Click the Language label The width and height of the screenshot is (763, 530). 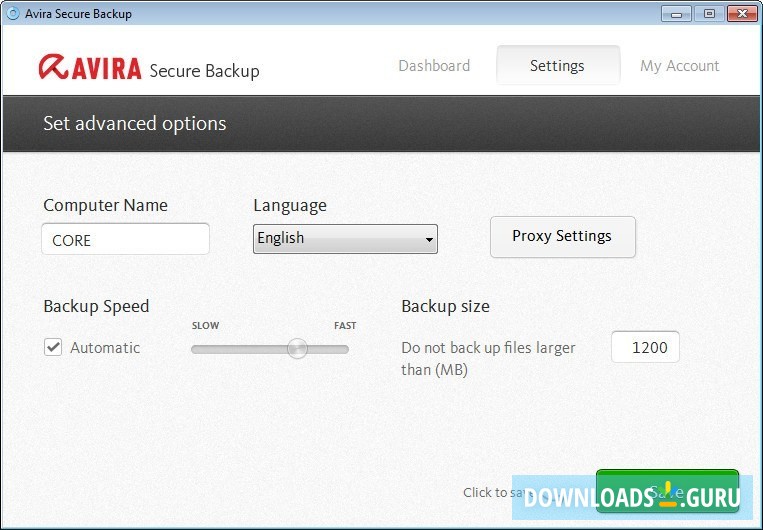coord(290,205)
